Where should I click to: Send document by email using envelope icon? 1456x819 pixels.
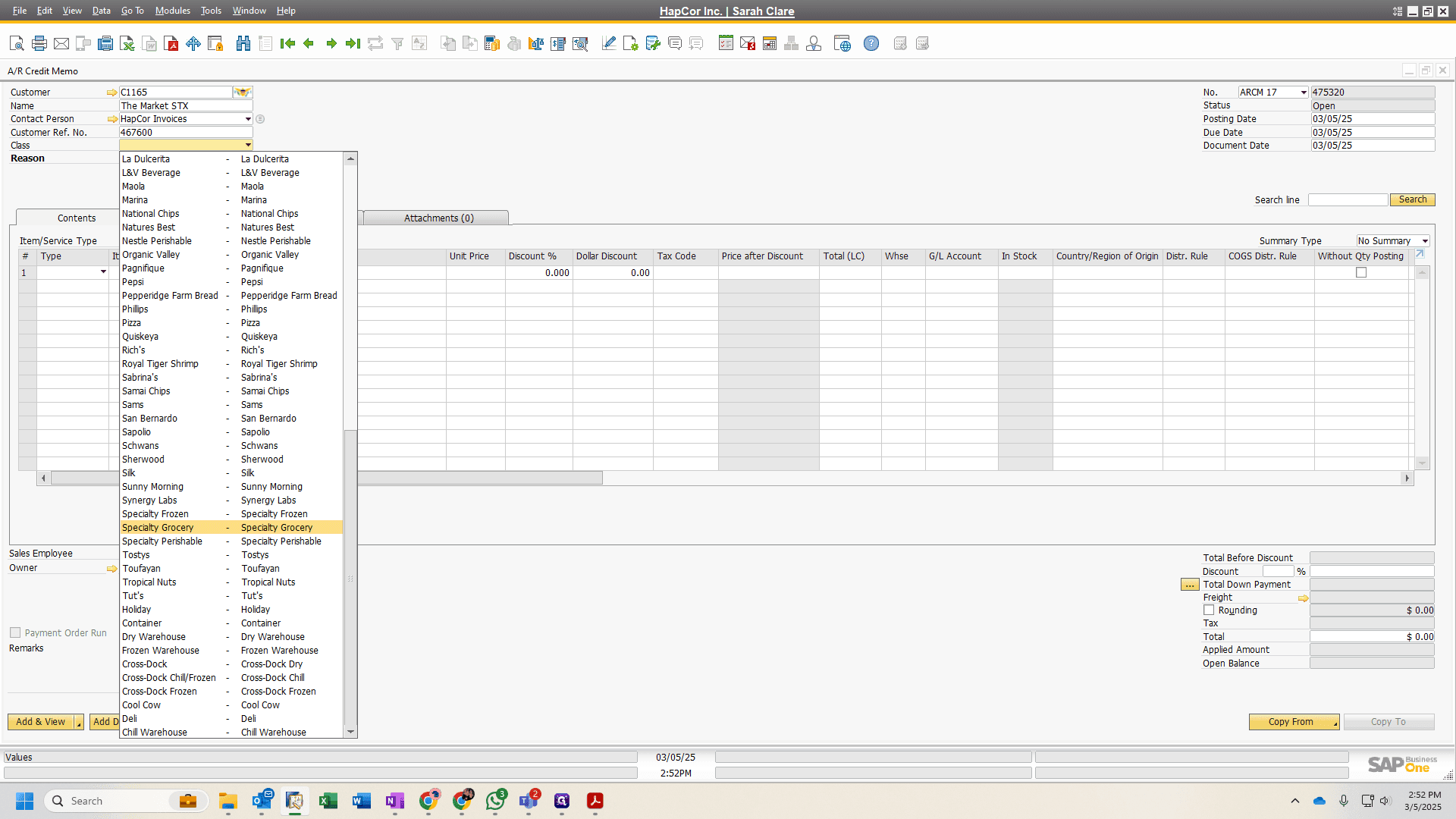tap(61, 44)
